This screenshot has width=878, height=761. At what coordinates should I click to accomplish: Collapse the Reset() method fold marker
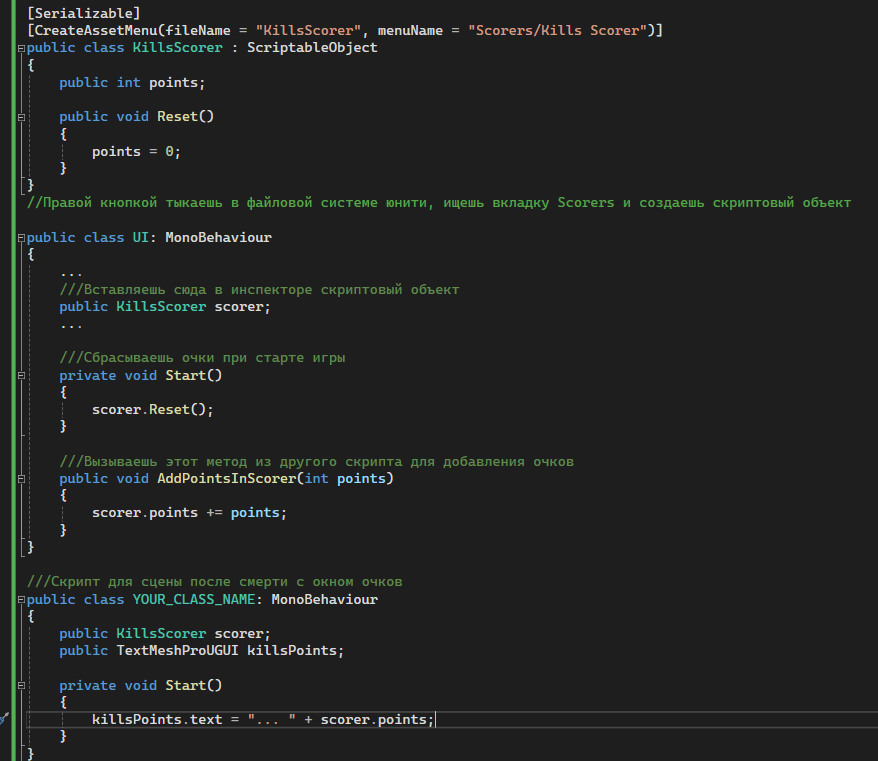[x=21, y=118]
